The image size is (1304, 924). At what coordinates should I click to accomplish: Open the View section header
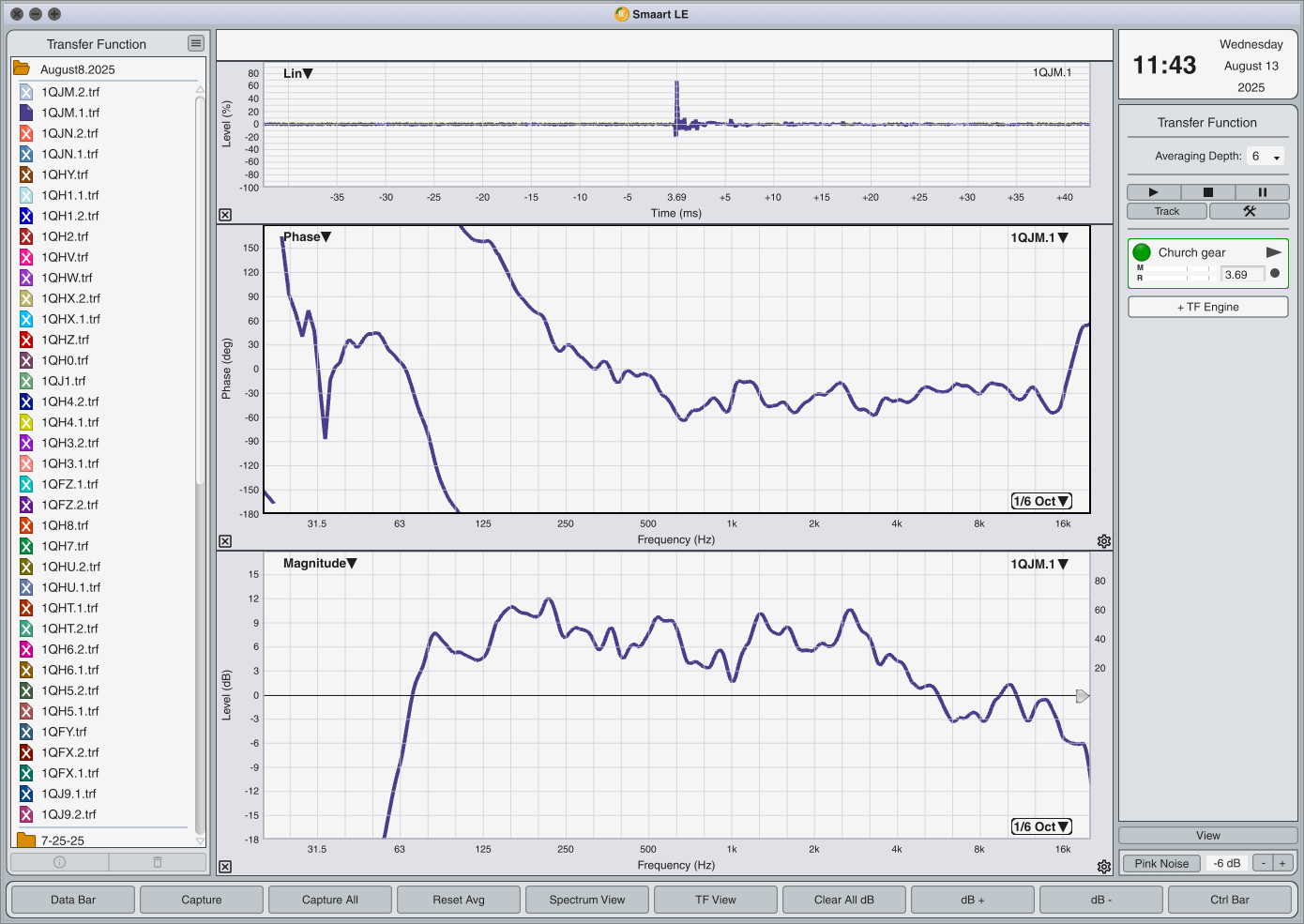point(1208,836)
